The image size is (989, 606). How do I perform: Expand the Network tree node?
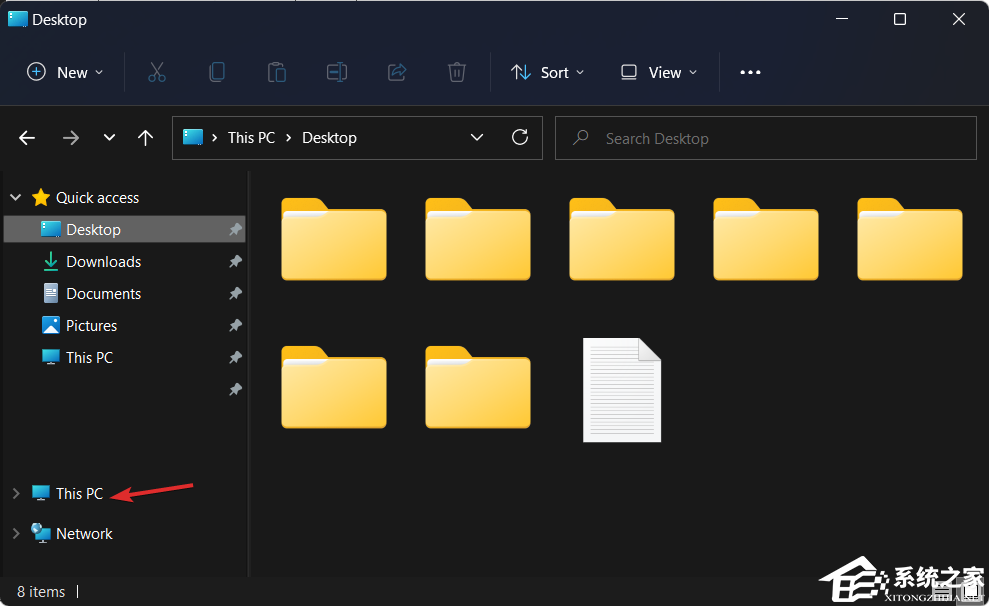[x=16, y=533]
